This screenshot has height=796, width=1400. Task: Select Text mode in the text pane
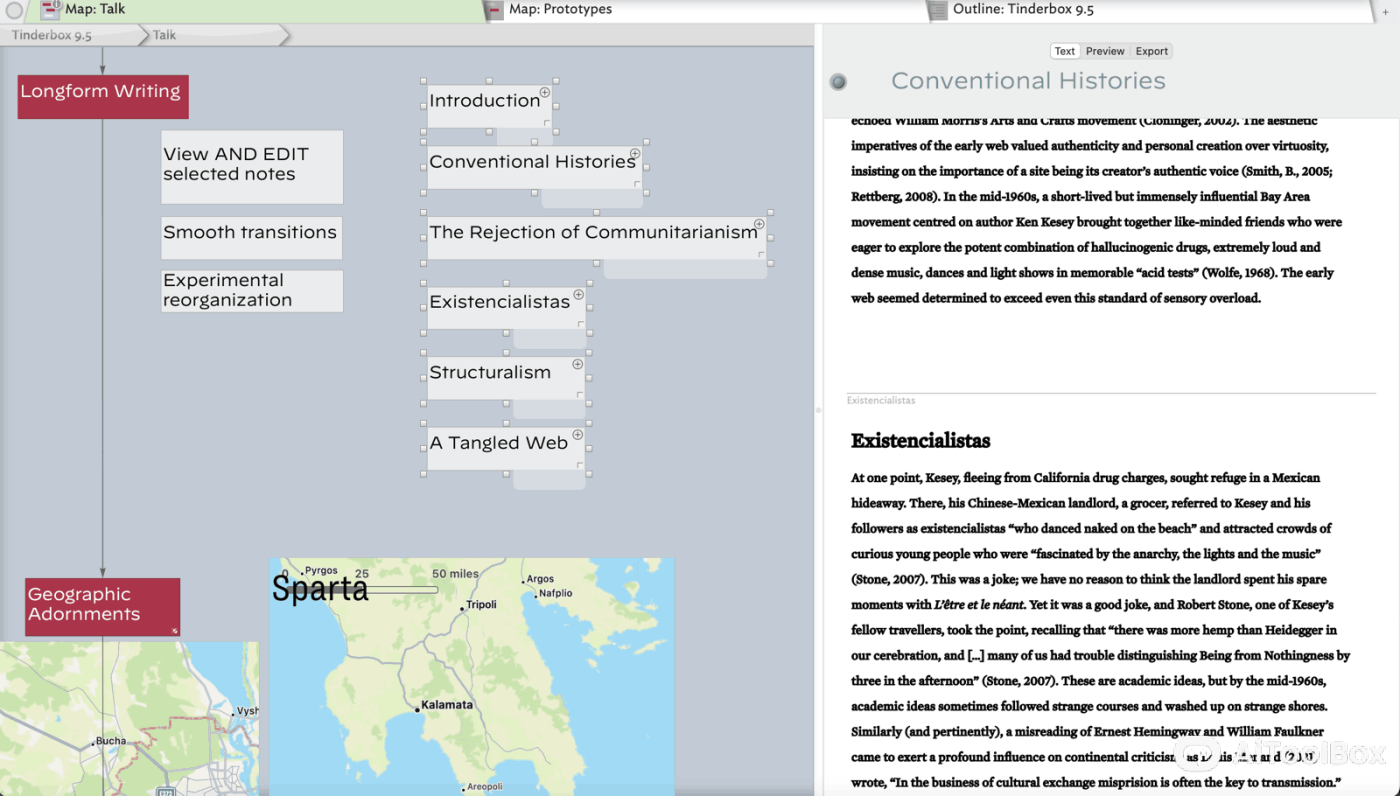coord(1065,51)
